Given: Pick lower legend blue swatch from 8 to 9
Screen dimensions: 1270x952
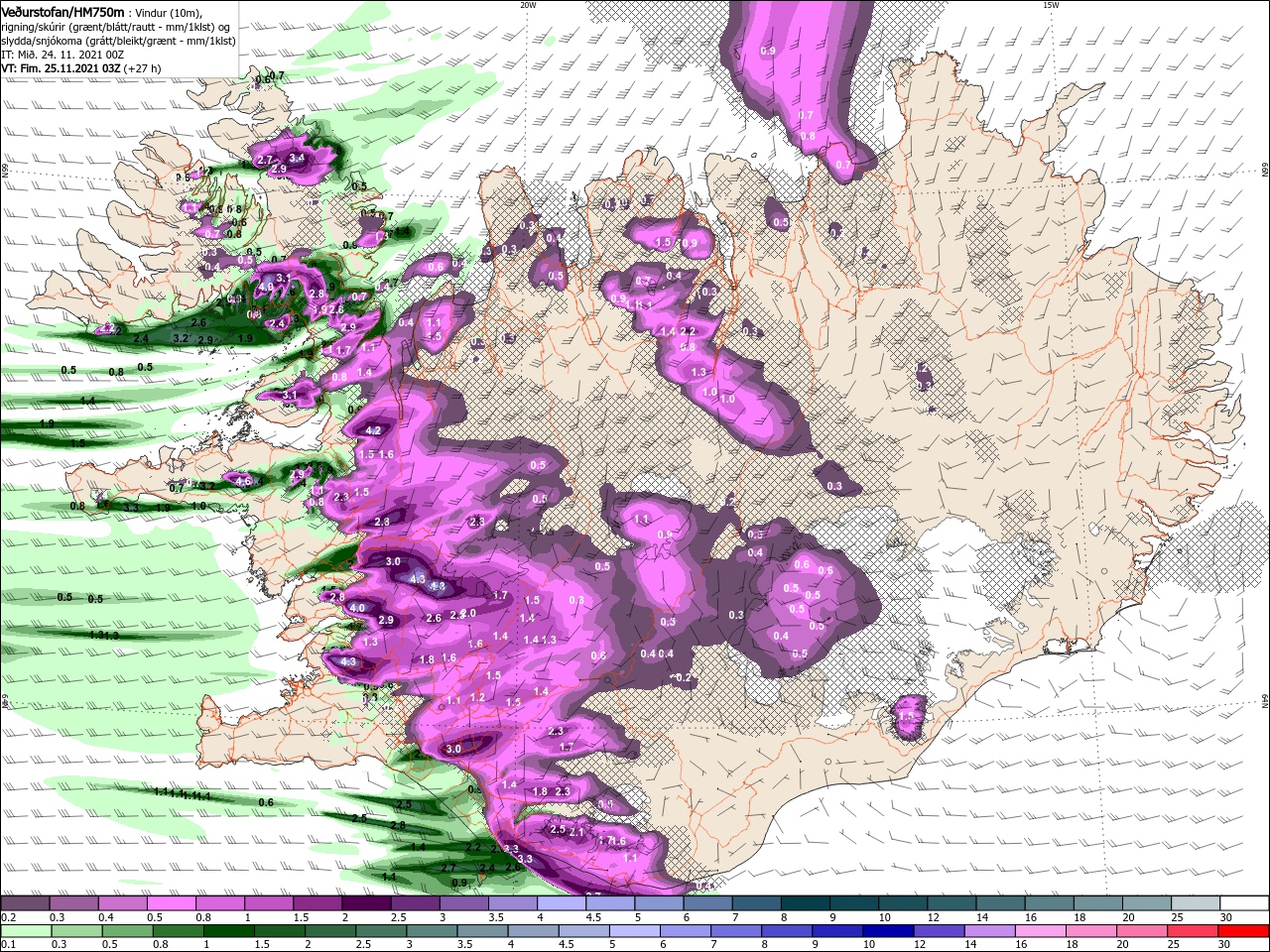Looking at the screenshot, I should click(x=786, y=931).
